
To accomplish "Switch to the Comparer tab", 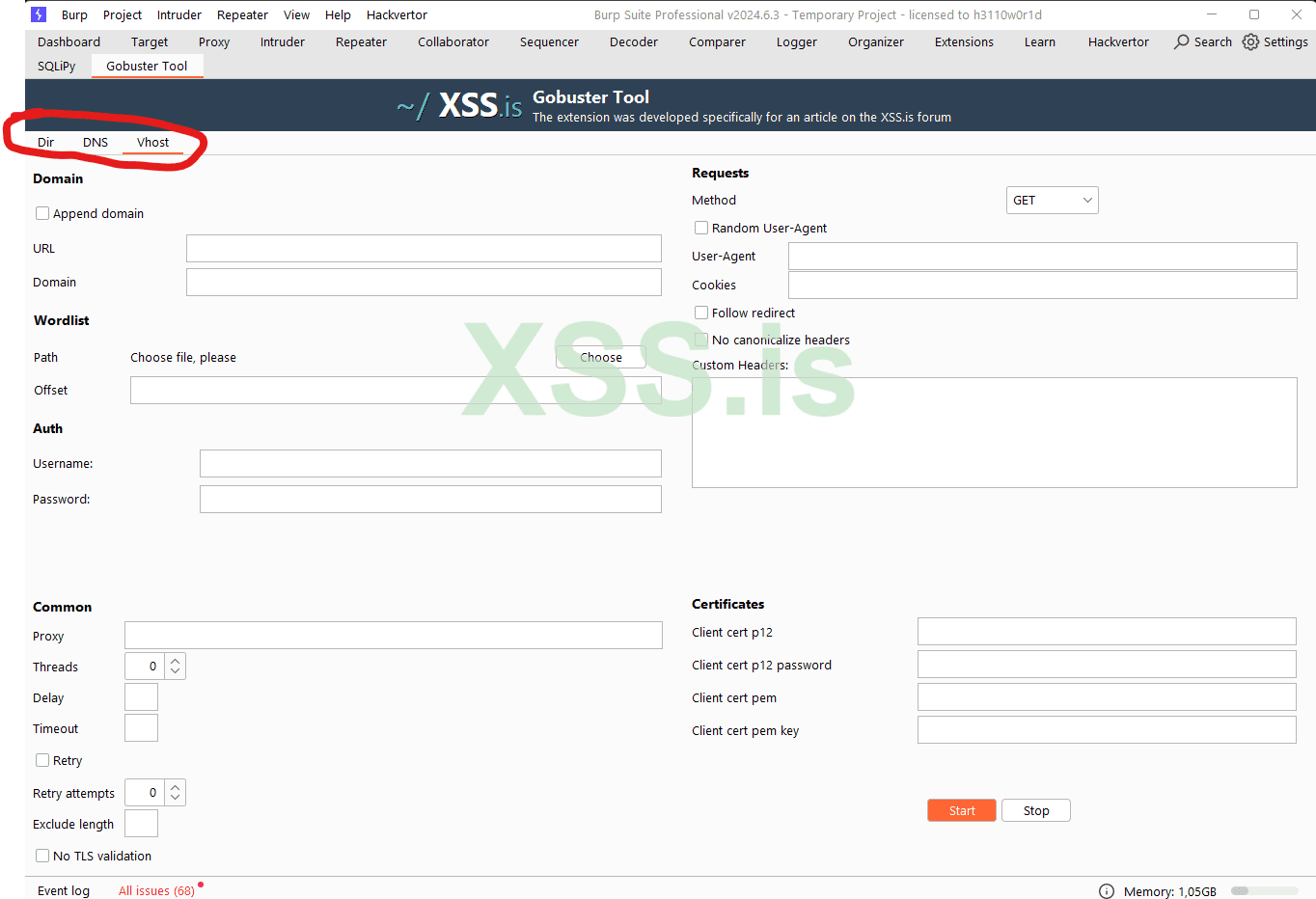I will click(717, 41).
